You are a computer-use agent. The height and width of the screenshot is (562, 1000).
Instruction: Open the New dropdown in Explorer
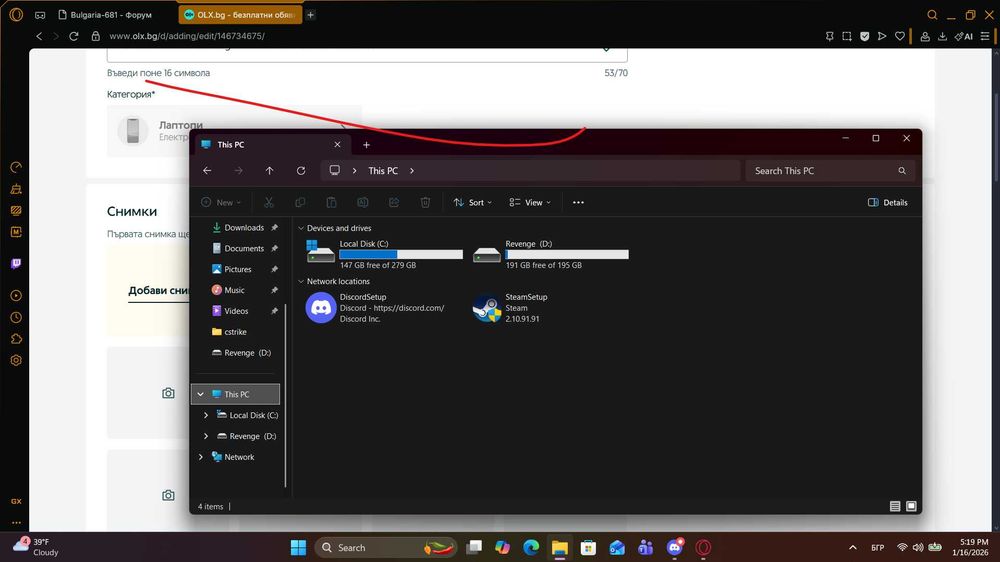221,202
